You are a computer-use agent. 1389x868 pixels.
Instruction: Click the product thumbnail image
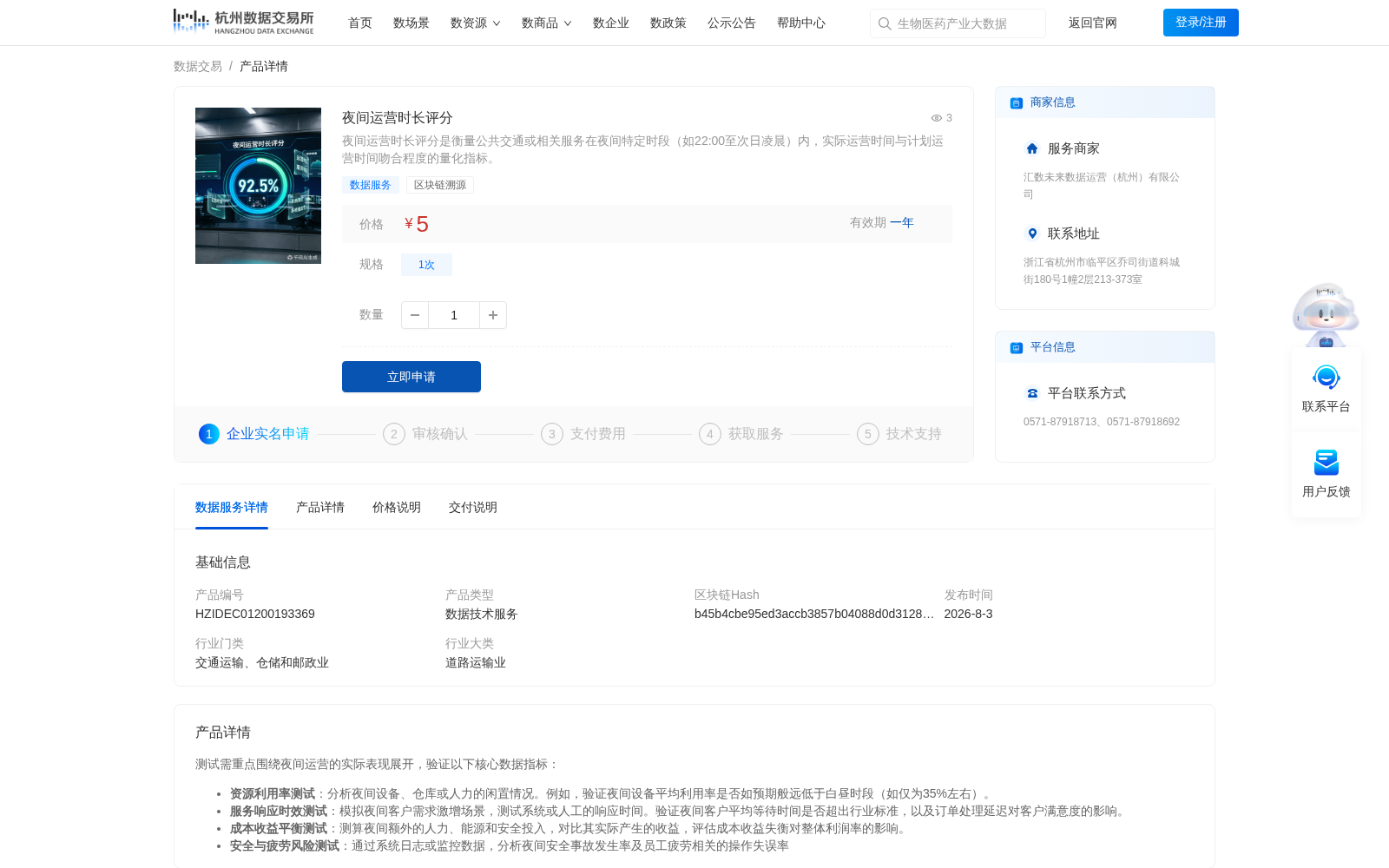pyautogui.click(x=258, y=186)
